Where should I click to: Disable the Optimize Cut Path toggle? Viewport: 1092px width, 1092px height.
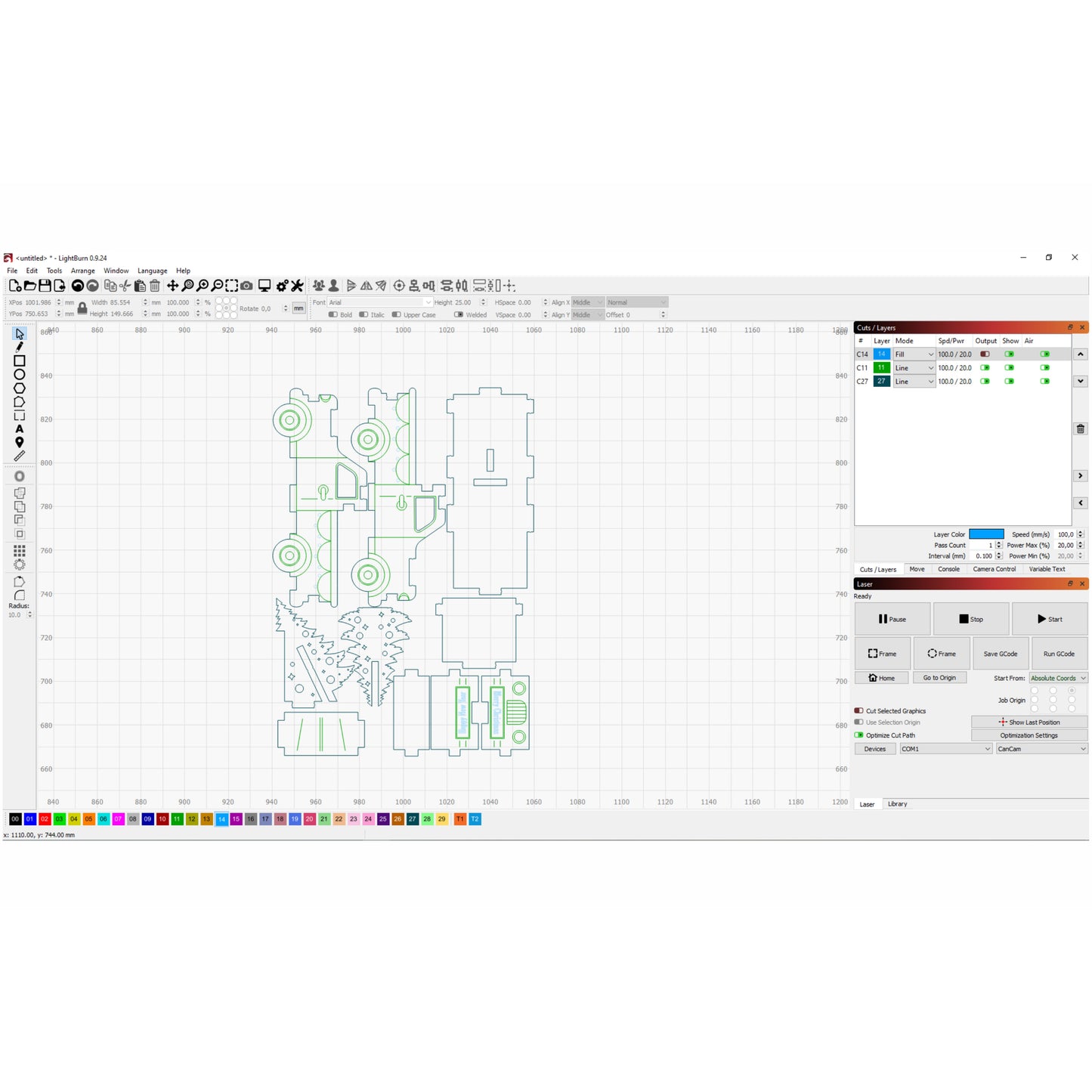tap(859, 735)
